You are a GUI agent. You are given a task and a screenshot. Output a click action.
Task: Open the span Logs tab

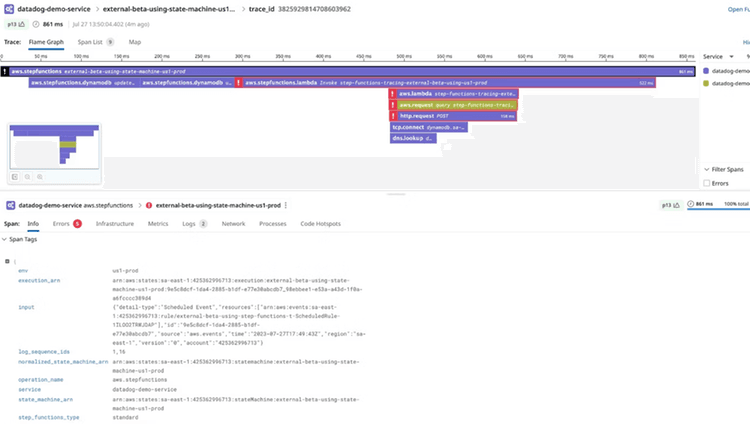194,223
